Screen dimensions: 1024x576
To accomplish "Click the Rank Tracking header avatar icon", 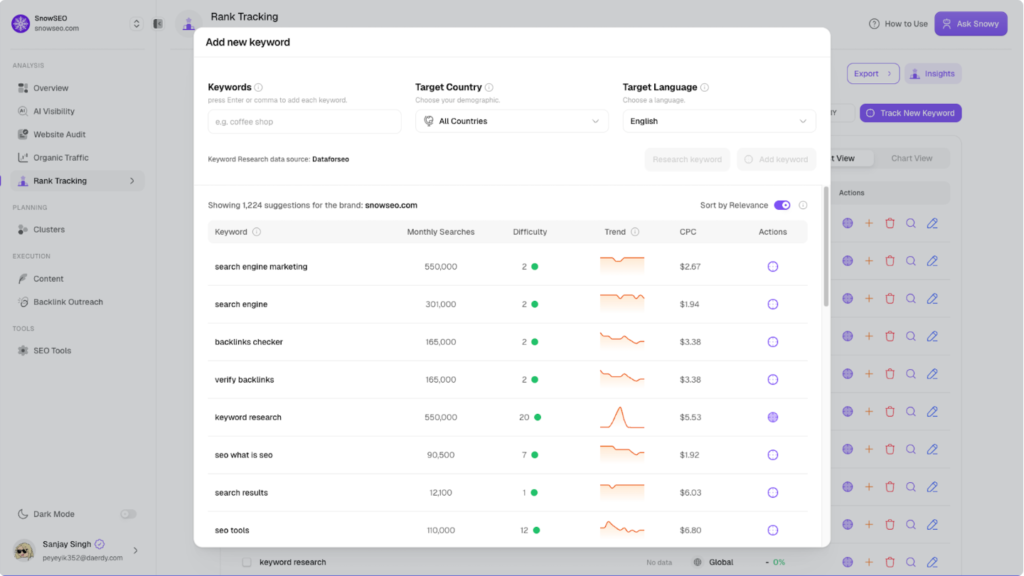I will 188,24.
